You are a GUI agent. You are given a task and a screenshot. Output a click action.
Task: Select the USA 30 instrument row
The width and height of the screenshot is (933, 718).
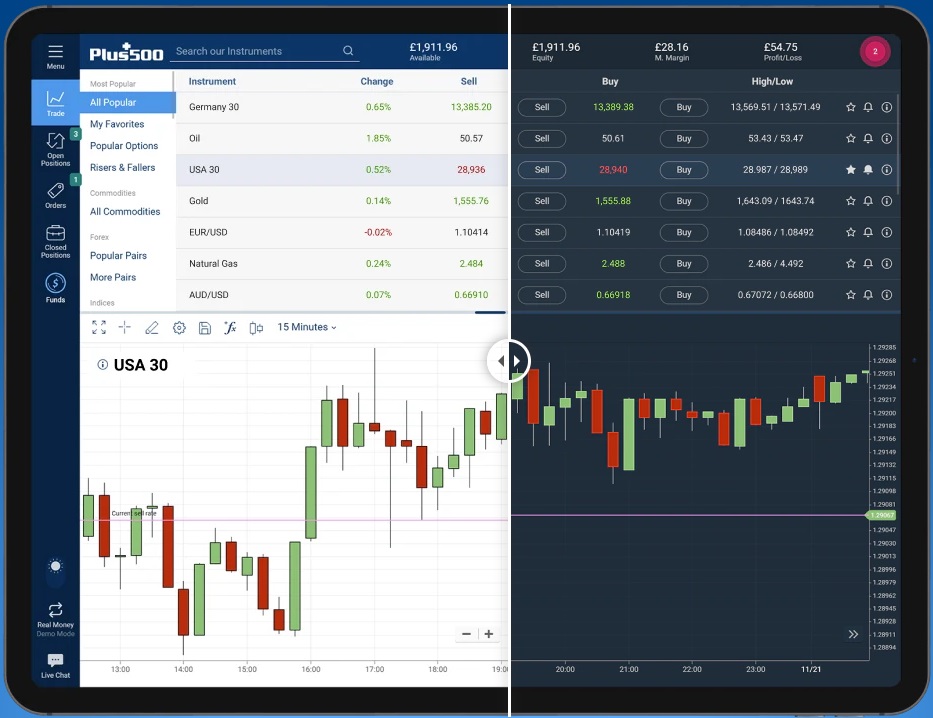tap(538, 170)
